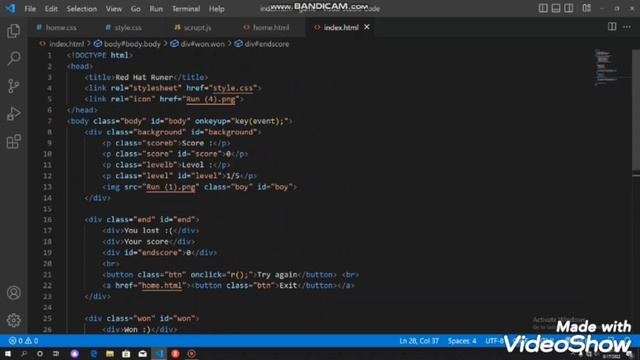Change indentation via Spaces: 4

(x=462, y=341)
